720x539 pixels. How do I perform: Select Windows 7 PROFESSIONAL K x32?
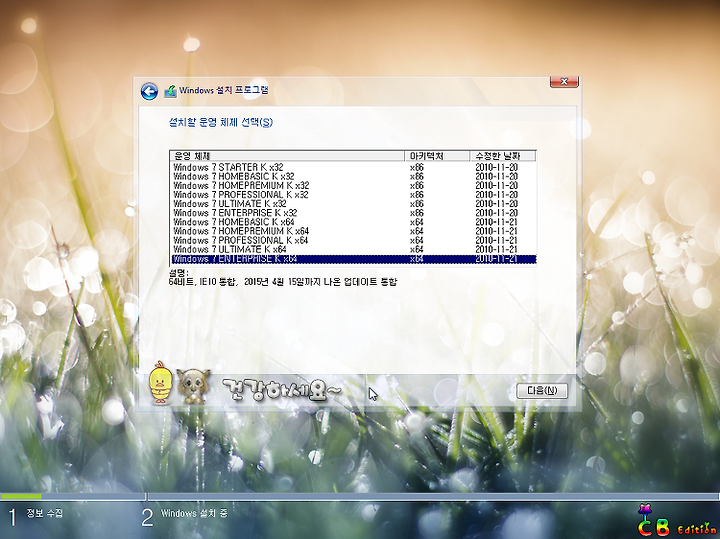(x=353, y=195)
